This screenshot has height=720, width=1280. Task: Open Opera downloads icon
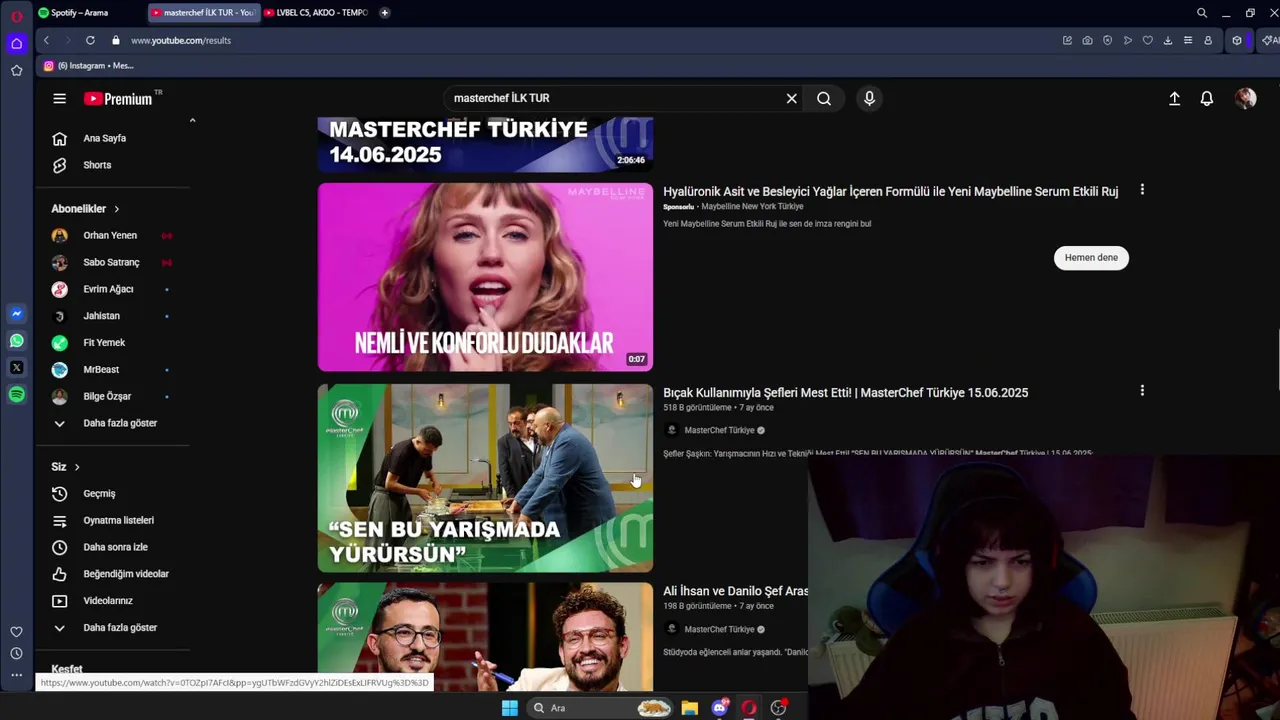click(x=1167, y=40)
